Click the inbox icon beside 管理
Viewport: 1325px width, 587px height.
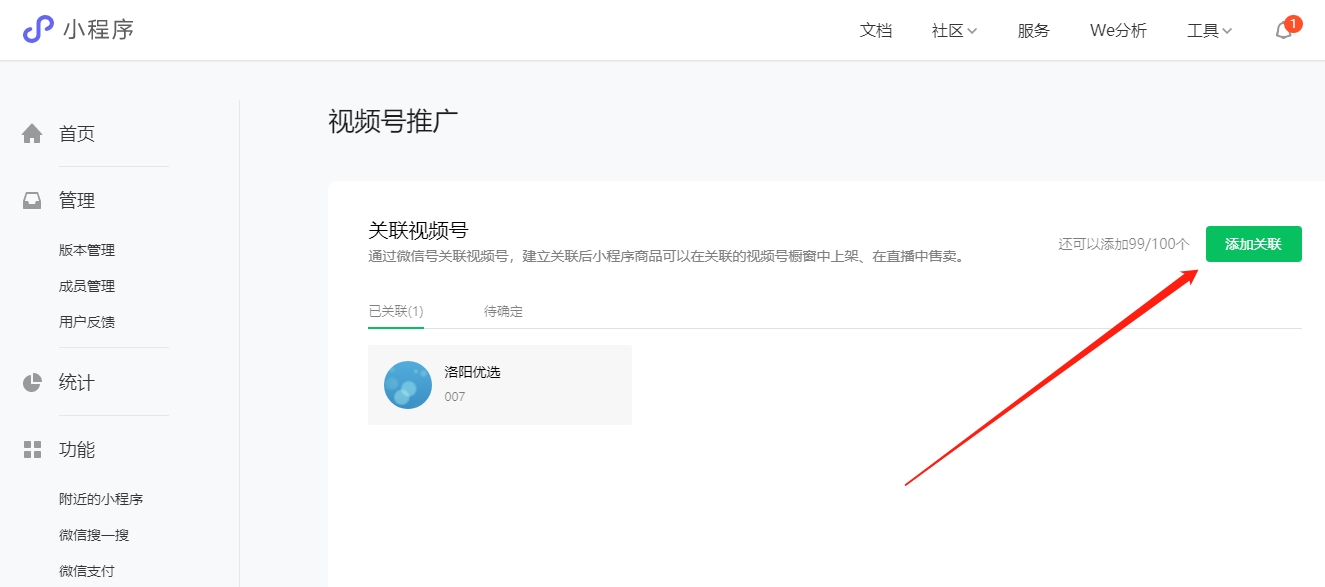pyautogui.click(x=33, y=200)
